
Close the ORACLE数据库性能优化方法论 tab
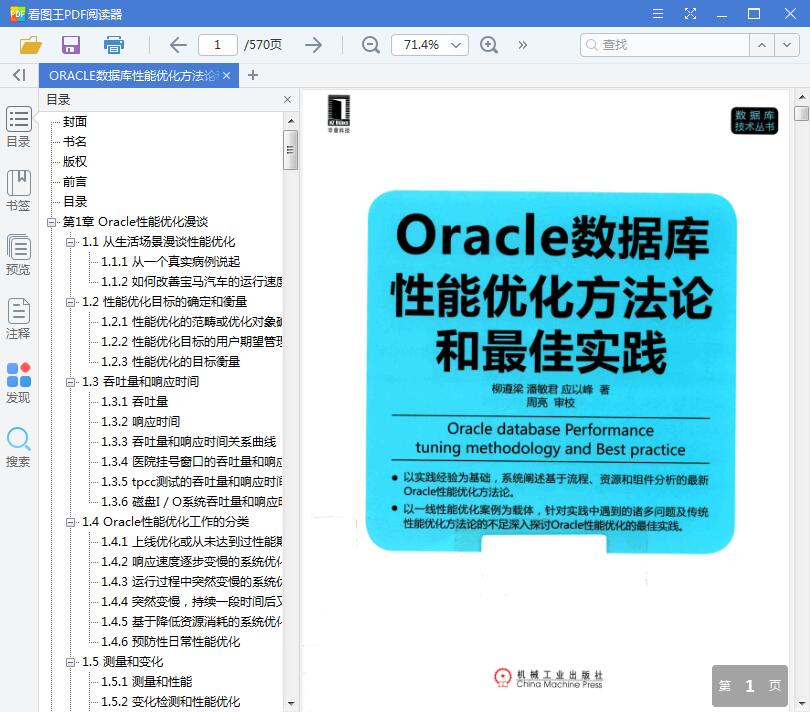[226, 75]
